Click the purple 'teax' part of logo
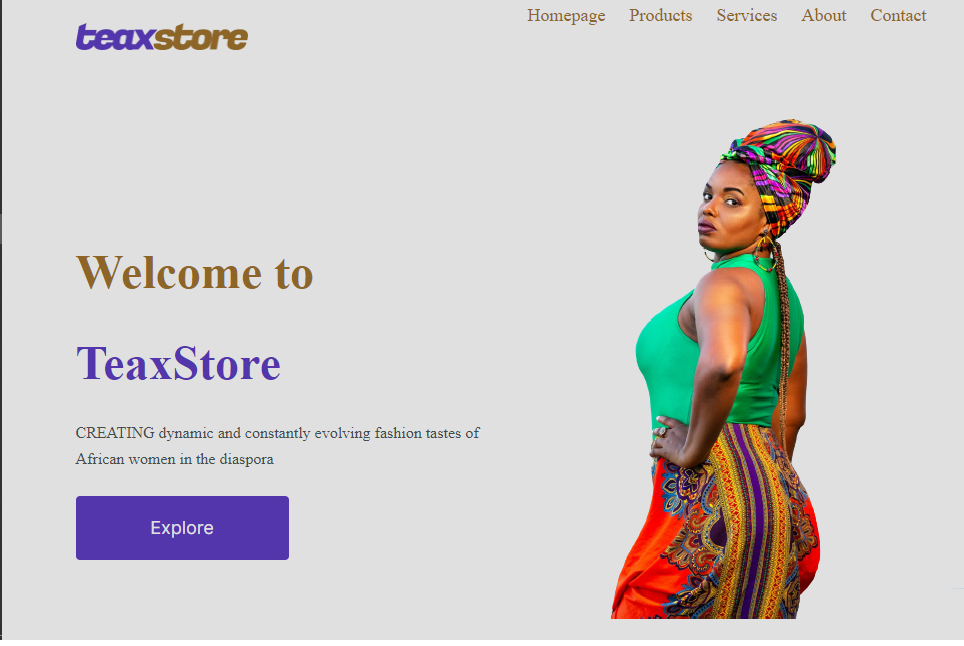 [x=114, y=37]
